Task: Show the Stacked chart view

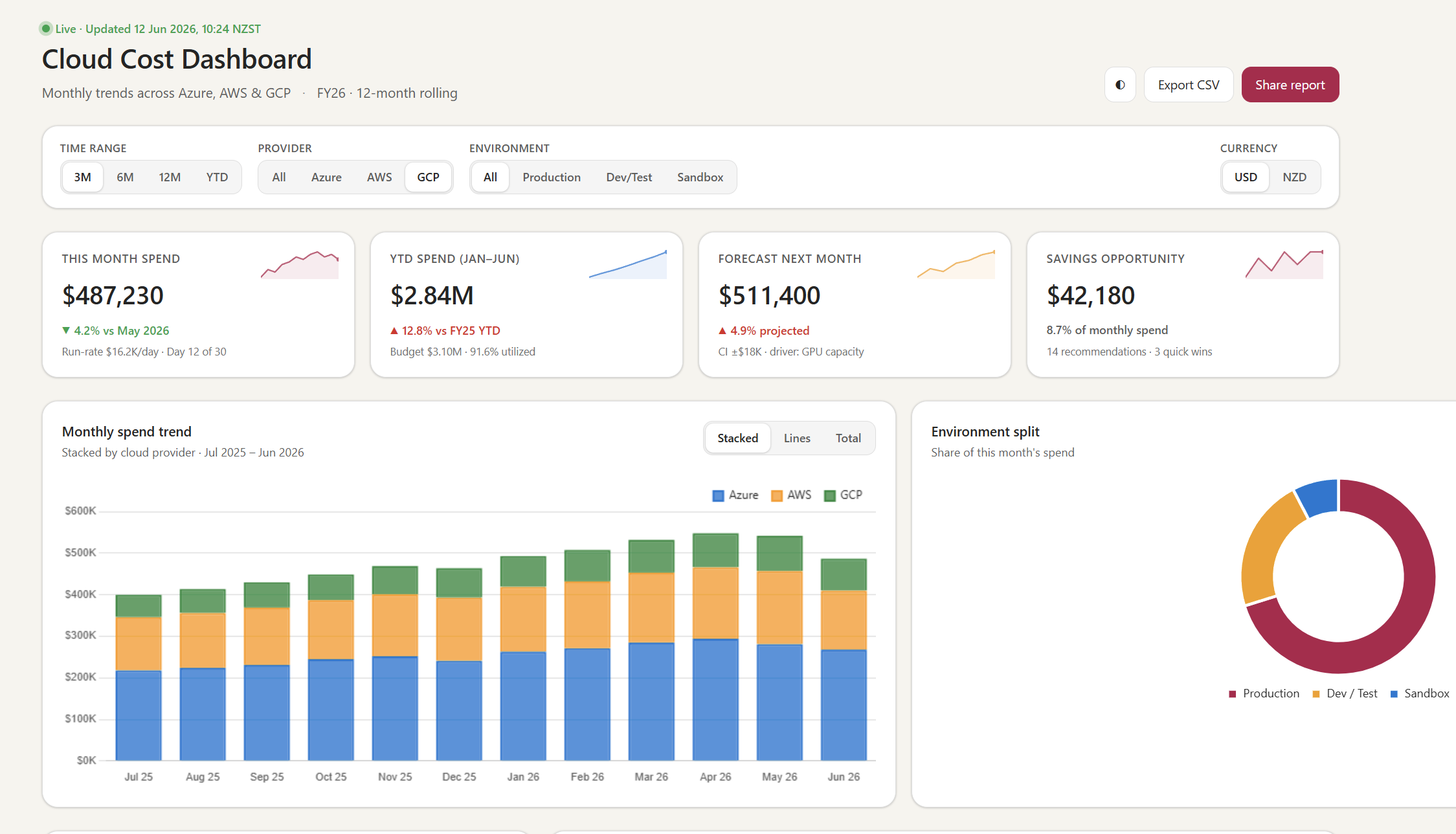Action: [x=737, y=438]
